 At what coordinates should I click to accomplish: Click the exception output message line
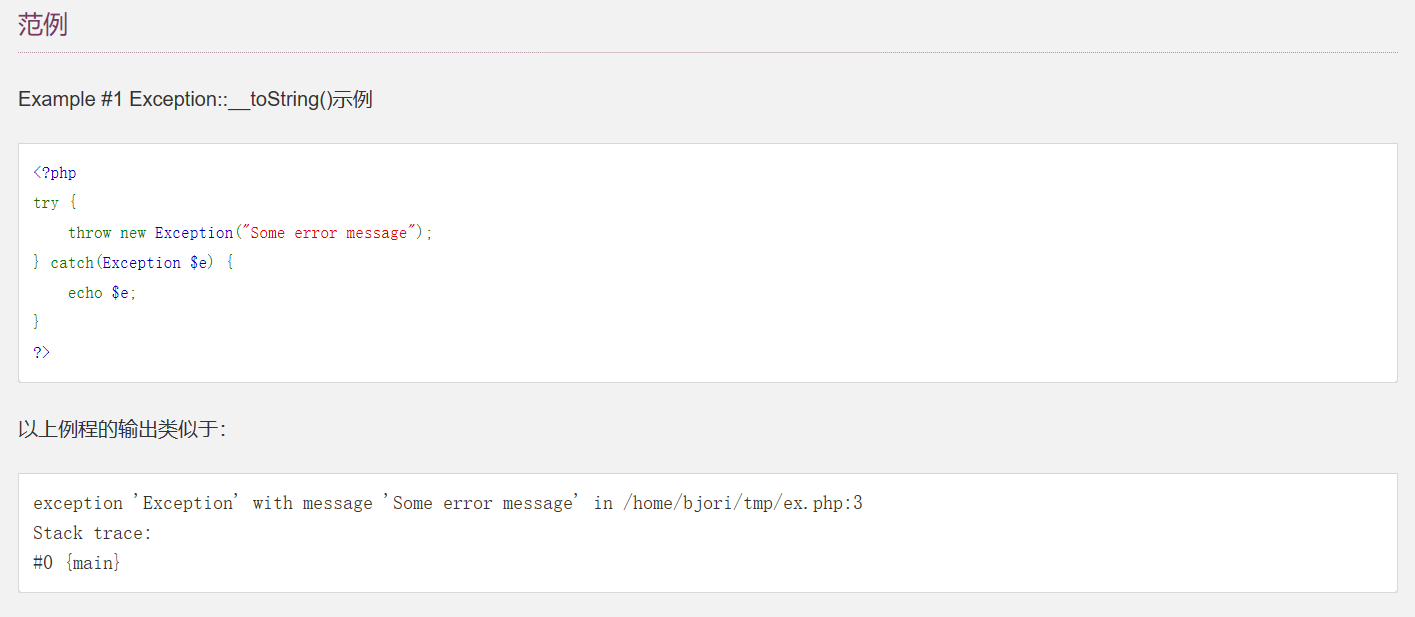[x=448, y=503]
